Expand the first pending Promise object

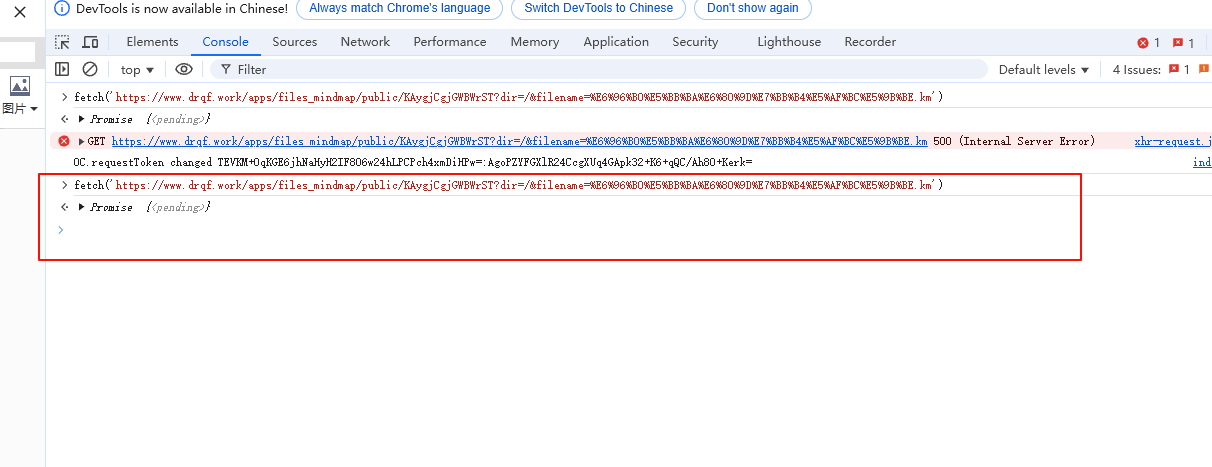tap(82, 119)
